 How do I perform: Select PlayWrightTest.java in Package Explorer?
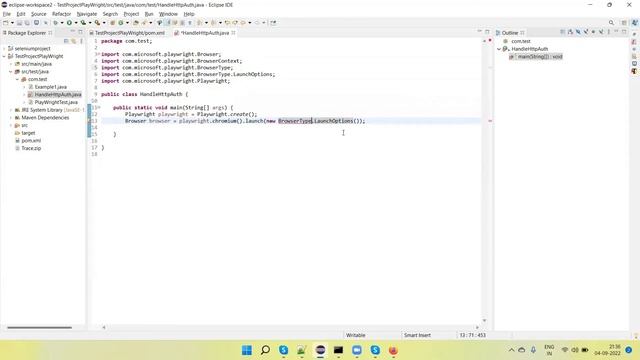click(x=56, y=102)
